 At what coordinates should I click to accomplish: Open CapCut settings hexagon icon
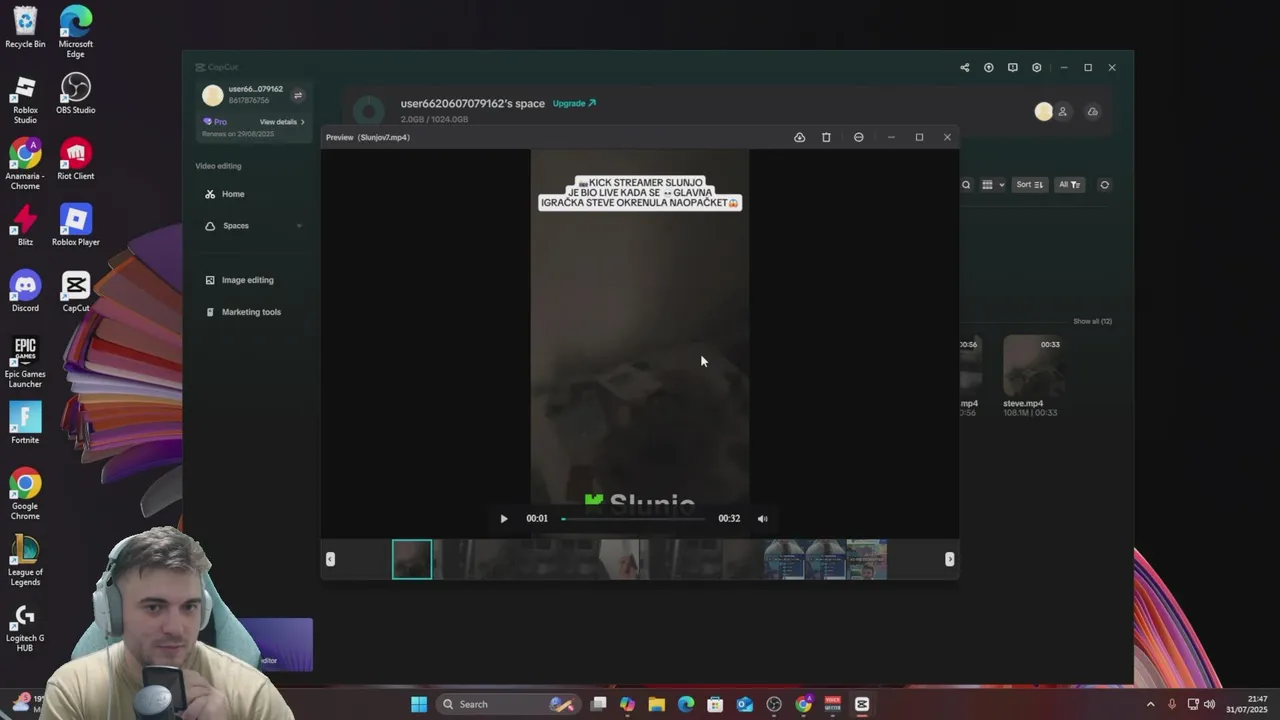tap(1036, 67)
